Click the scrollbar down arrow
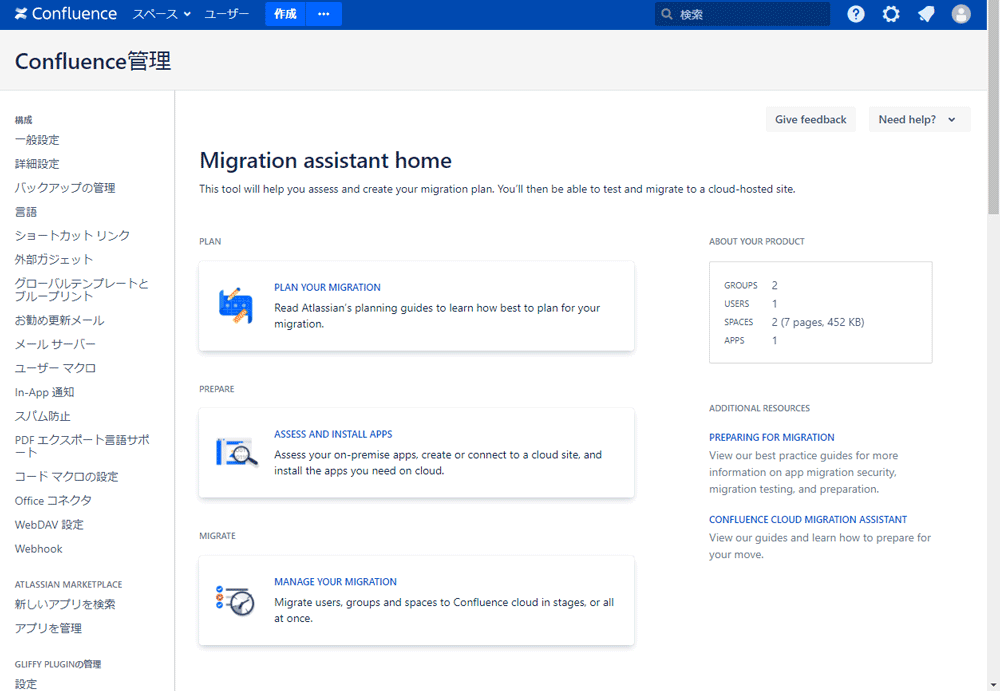 click(x=994, y=685)
